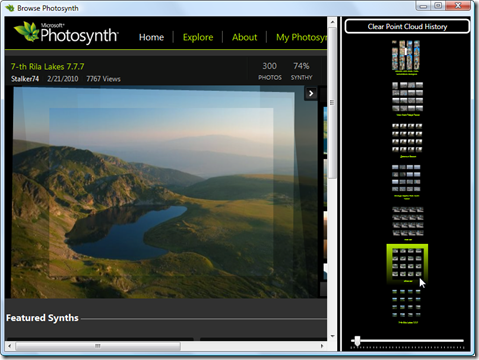This screenshot has height=360, width=479.
Task: Click the vertical scrollbar down arrow
Action: [332, 336]
